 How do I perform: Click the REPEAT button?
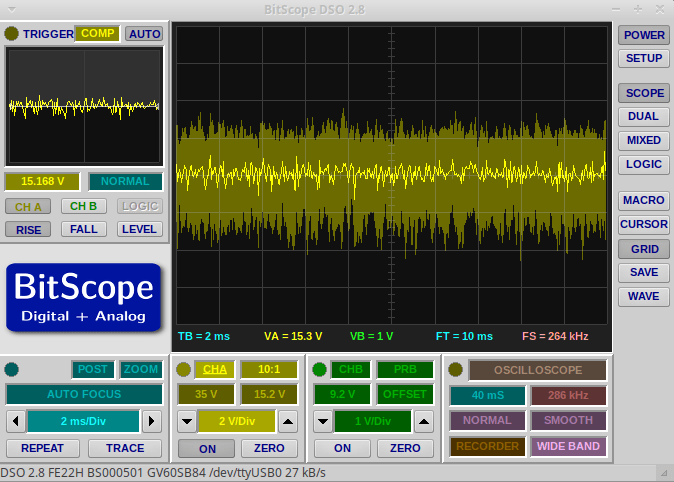pos(43,448)
